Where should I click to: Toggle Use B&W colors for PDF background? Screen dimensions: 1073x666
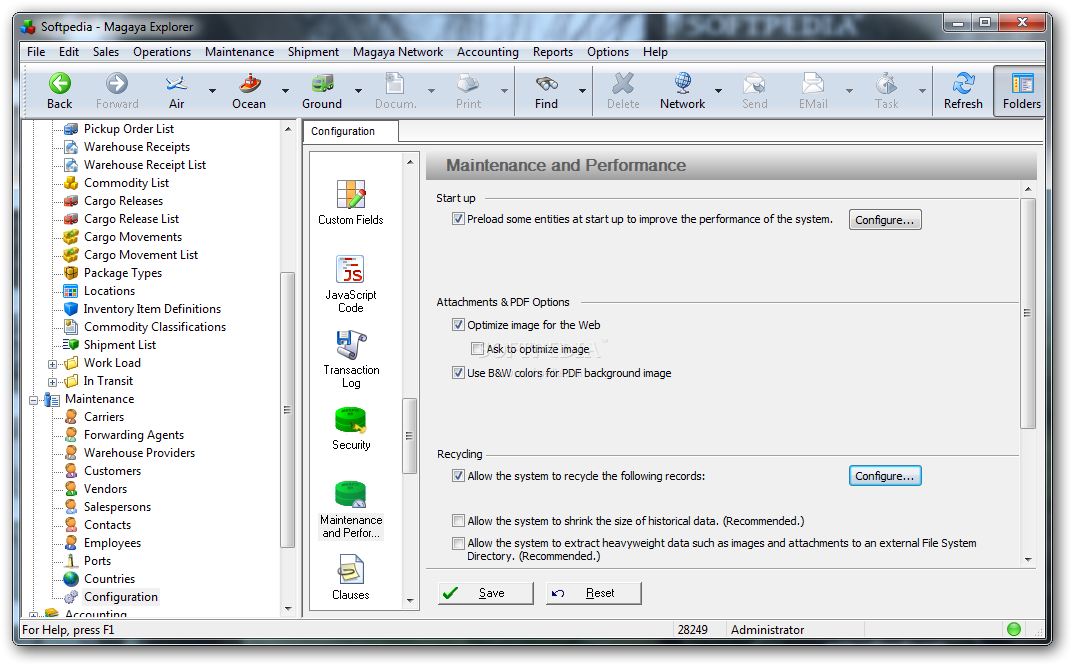click(458, 372)
